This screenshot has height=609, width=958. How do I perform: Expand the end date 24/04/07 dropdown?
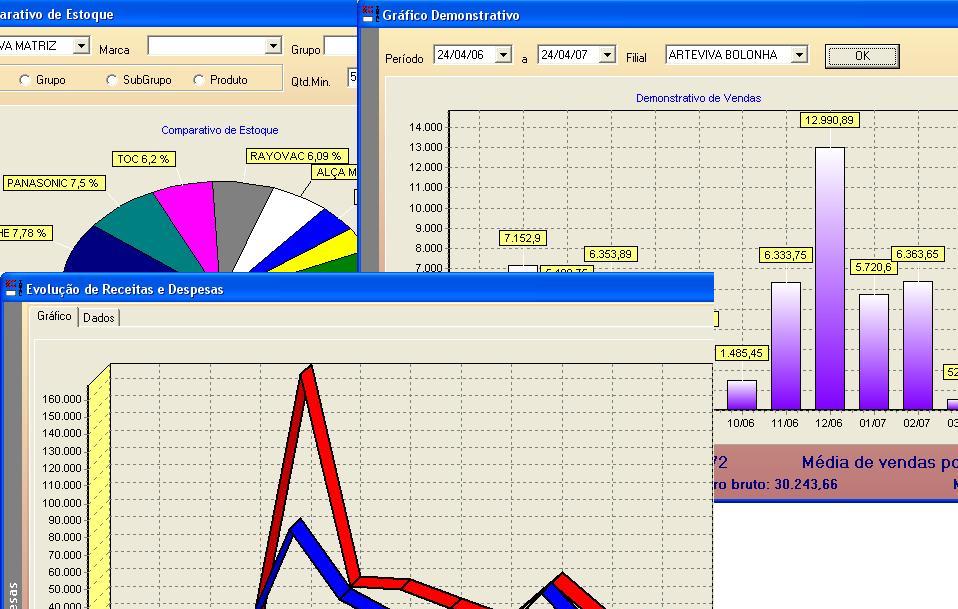click(607, 55)
